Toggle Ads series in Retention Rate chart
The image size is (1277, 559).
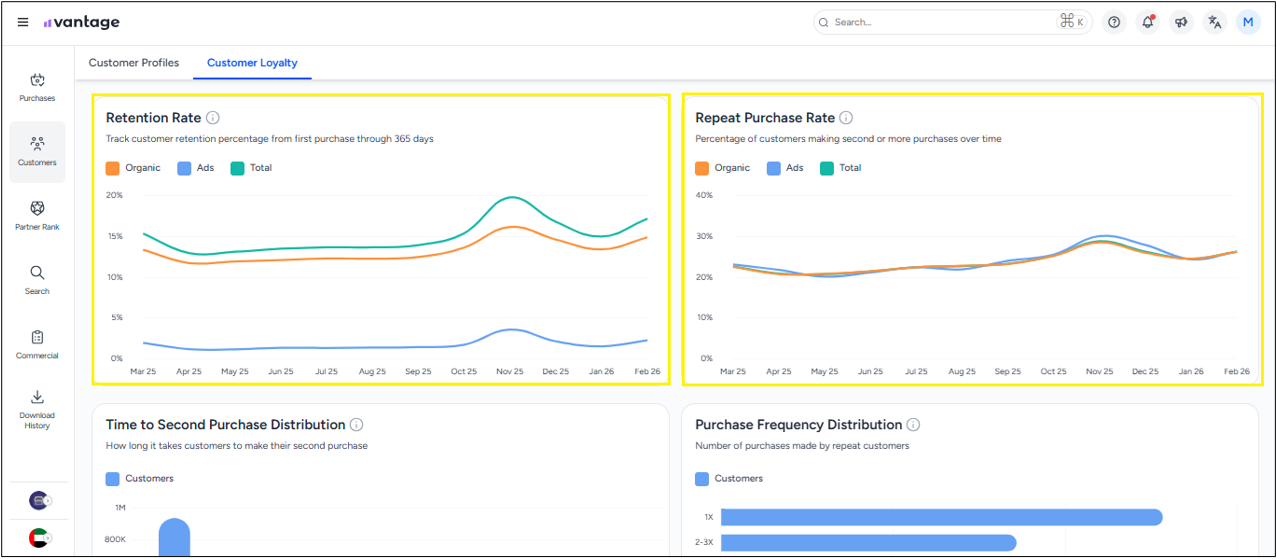[x=196, y=168]
